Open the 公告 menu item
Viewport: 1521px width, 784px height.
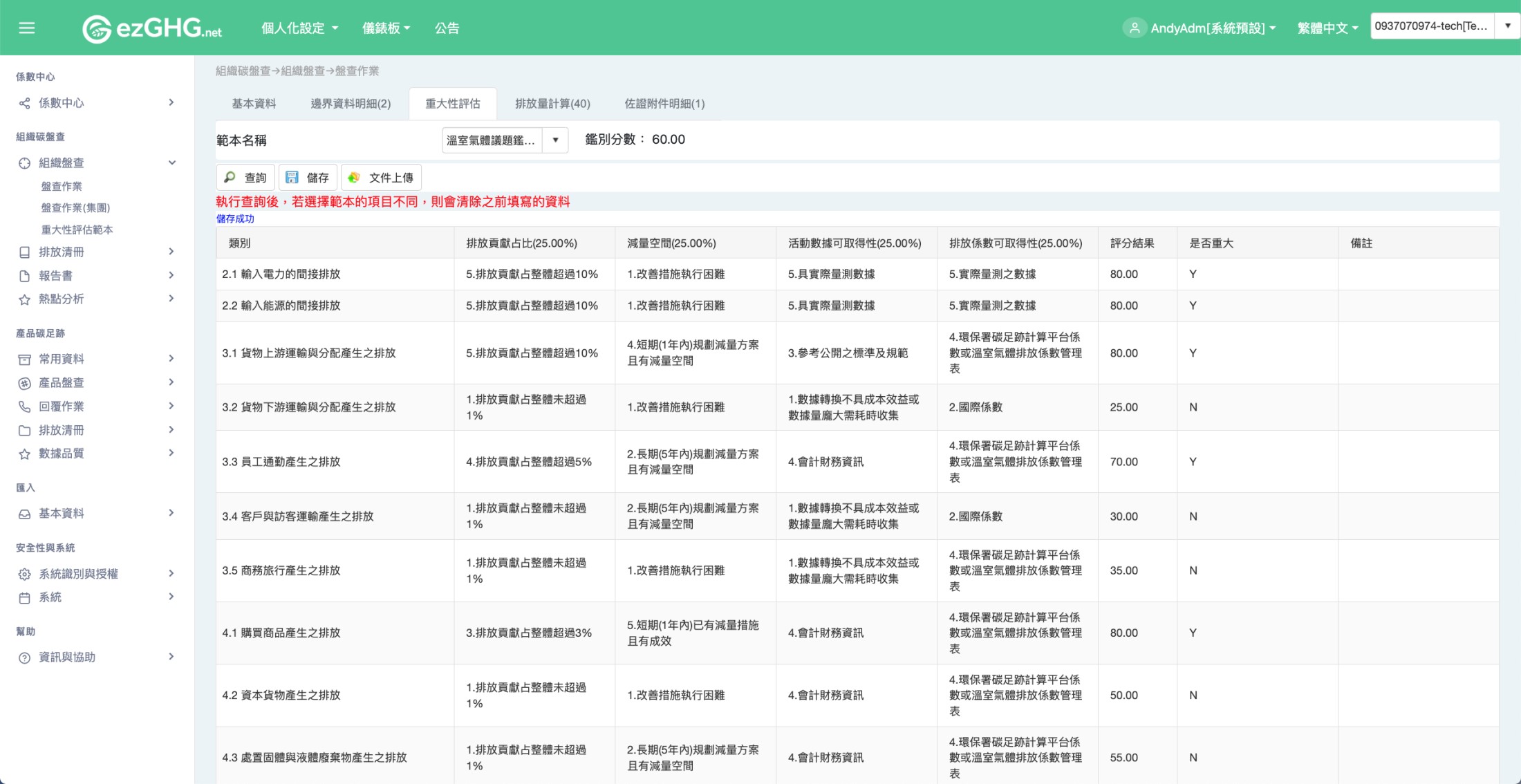[x=447, y=28]
